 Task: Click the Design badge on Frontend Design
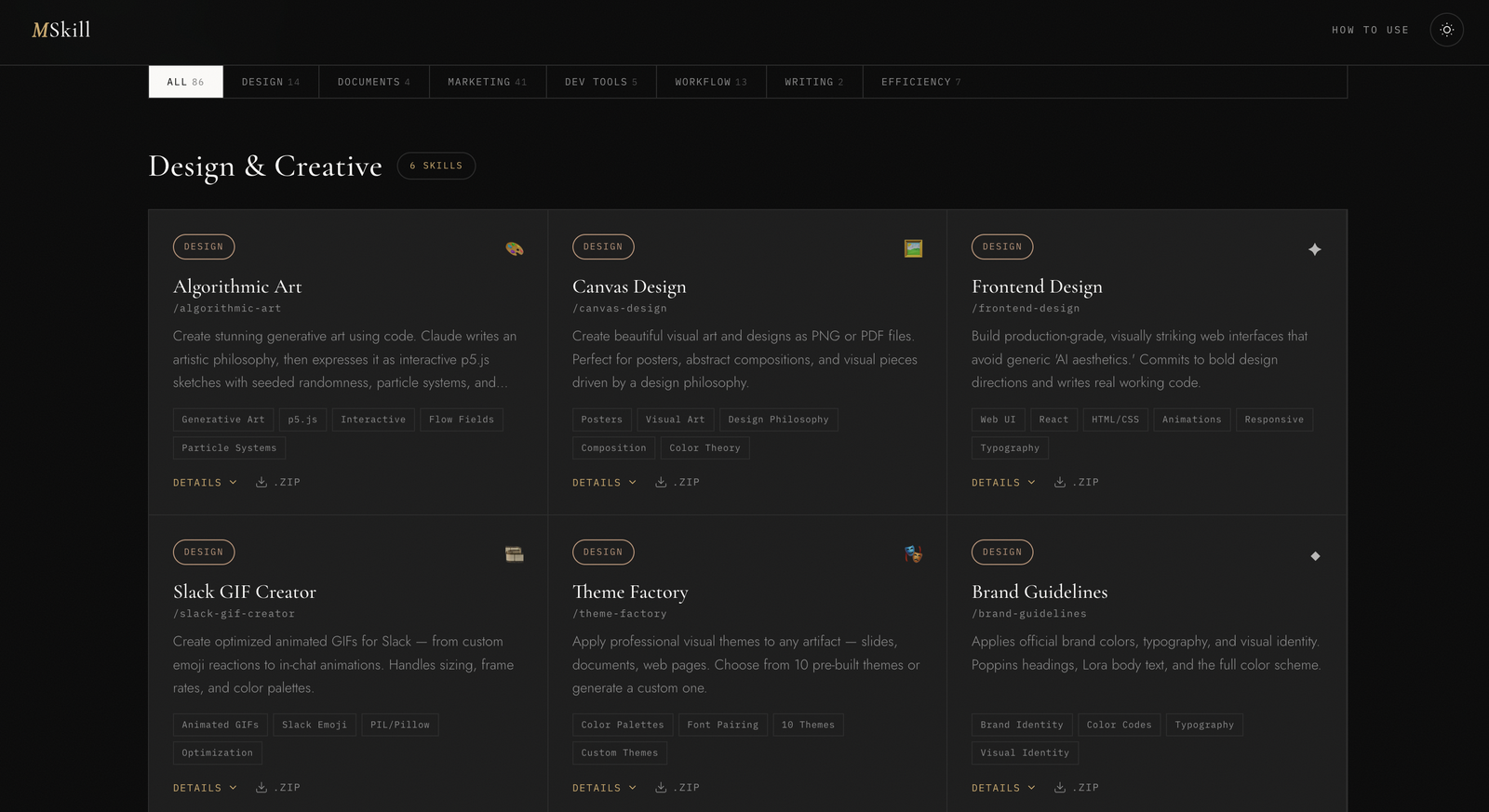click(x=1002, y=246)
